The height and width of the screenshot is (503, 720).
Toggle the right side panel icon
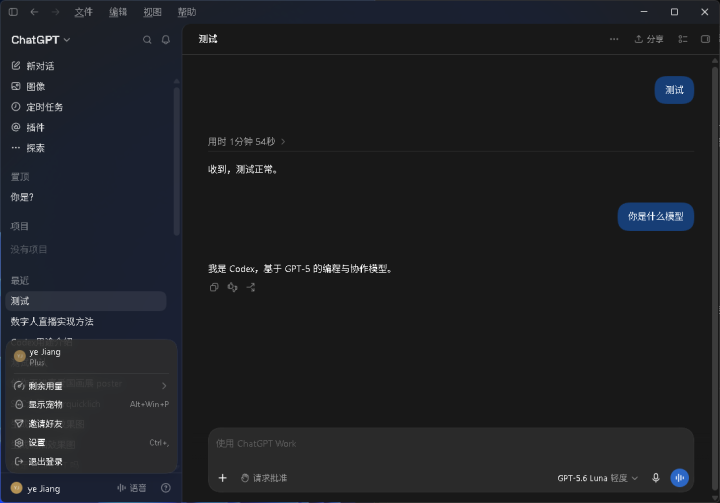[x=705, y=39]
